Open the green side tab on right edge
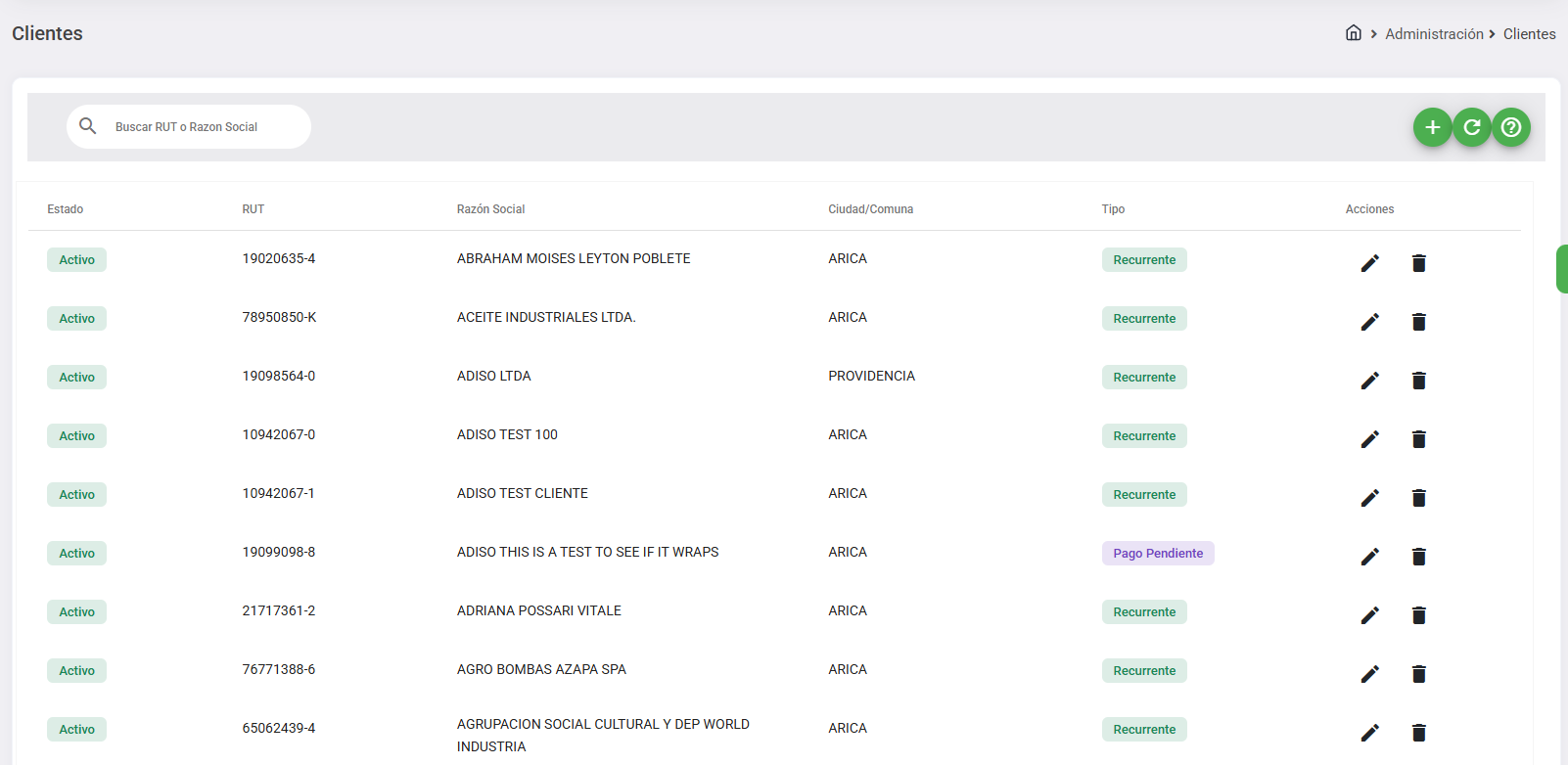 [1561, 269]
